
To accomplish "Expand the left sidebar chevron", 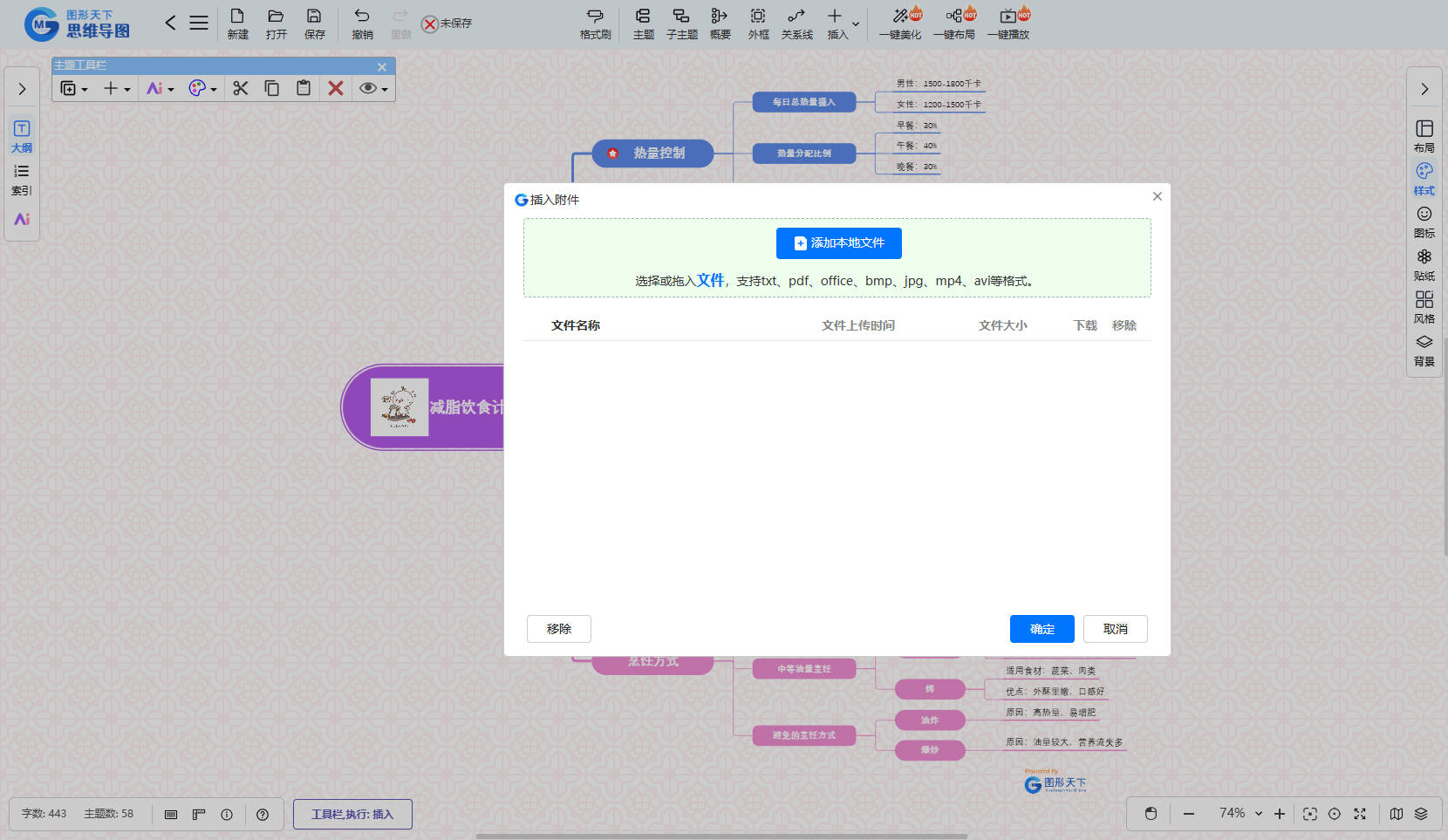I will [22, 89].
